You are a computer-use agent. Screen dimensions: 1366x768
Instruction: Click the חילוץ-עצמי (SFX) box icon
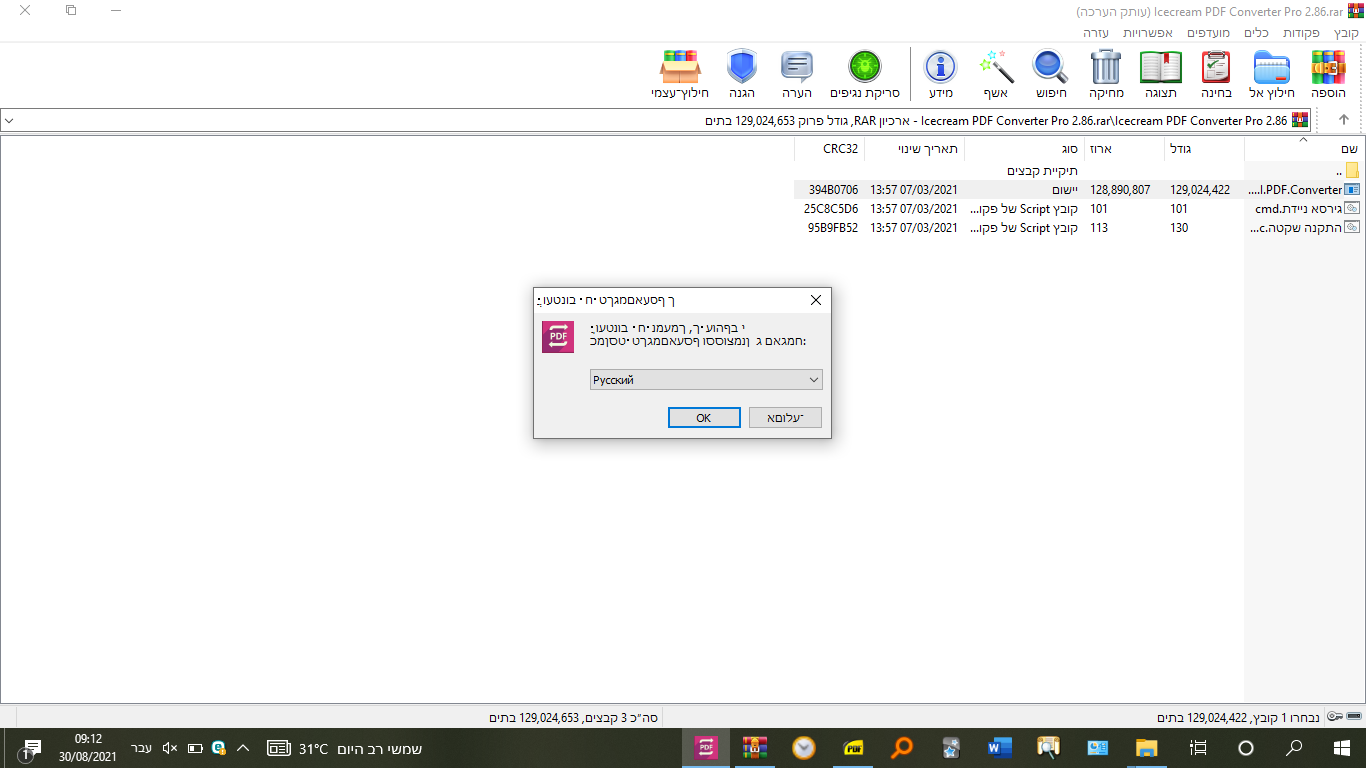coord(680,74)
